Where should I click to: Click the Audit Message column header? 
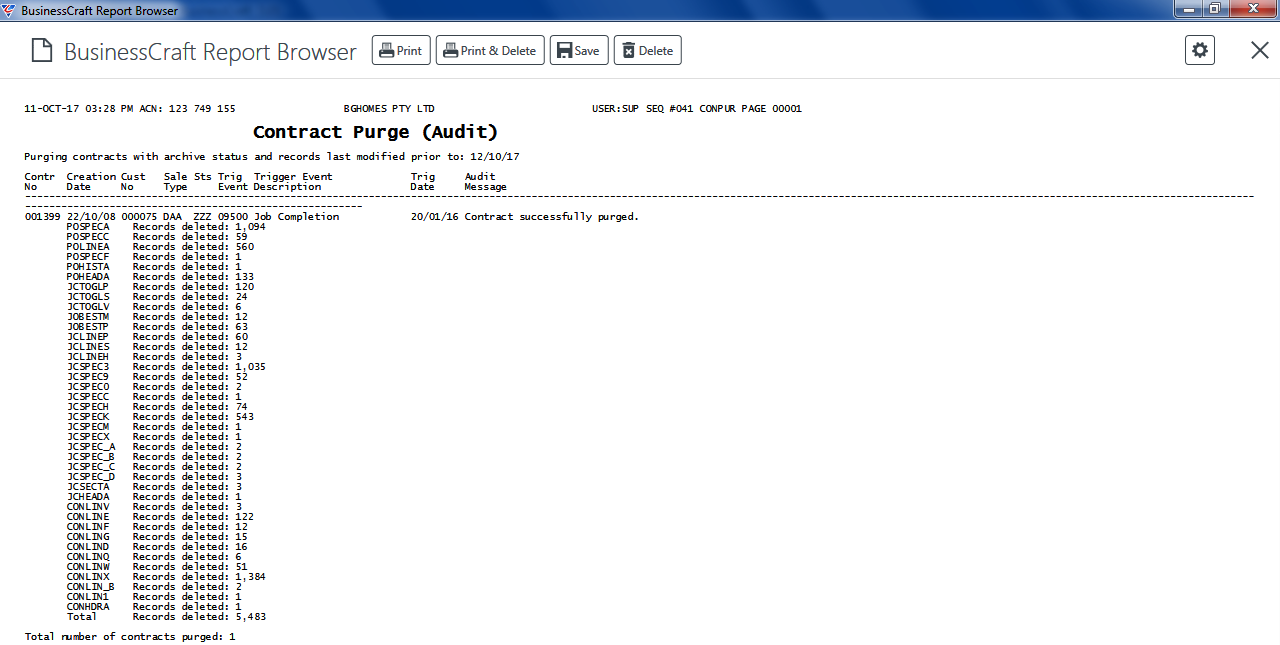coord(486,182)
